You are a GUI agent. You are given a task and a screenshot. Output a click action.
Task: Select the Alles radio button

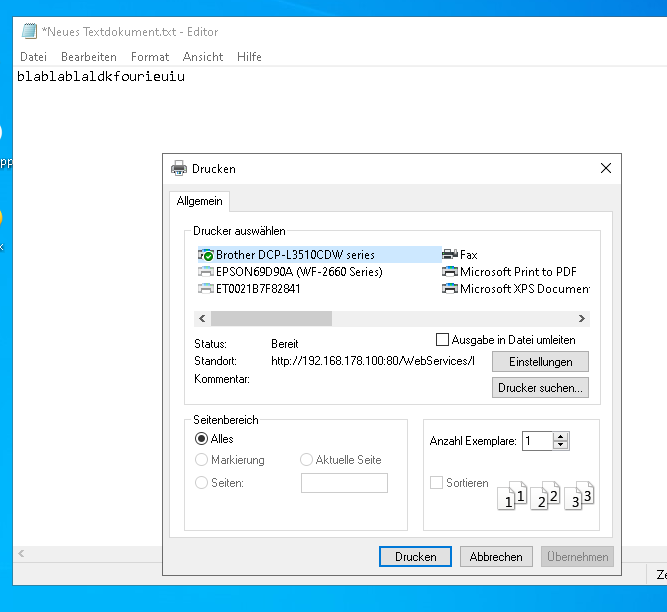pyautogui.click(x=201, y=438)
